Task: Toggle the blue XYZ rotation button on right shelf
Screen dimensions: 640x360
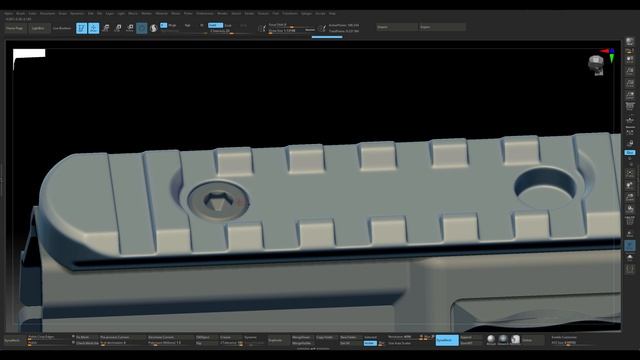Action: 630,153
